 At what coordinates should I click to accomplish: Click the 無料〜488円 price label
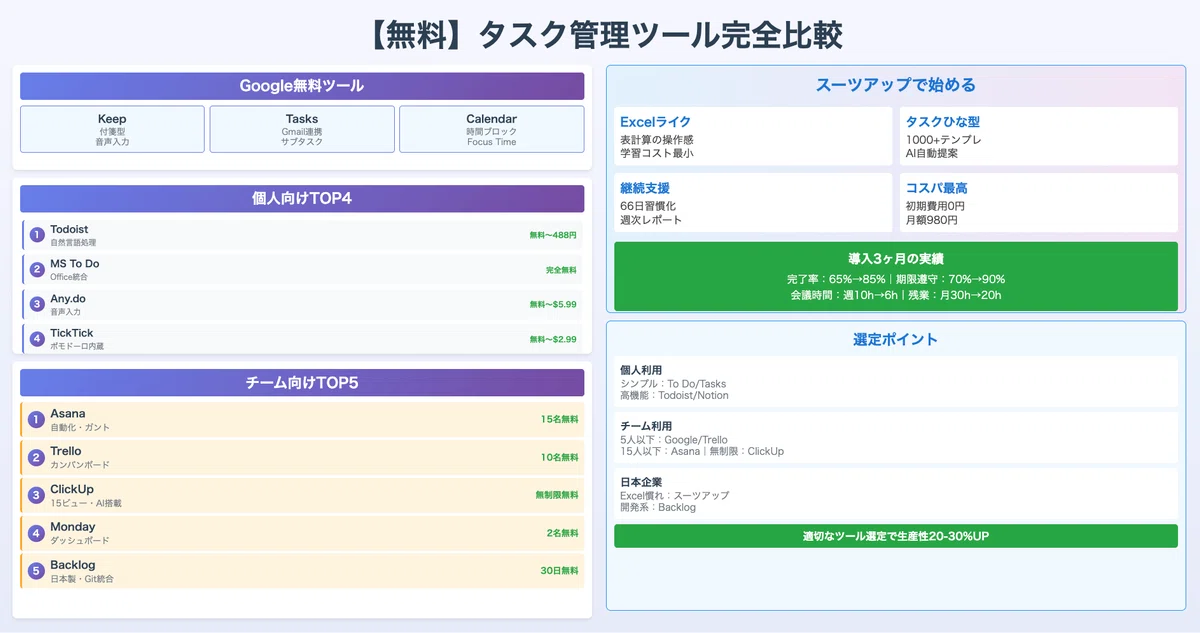pyautogui.click(x=553, y=235)
